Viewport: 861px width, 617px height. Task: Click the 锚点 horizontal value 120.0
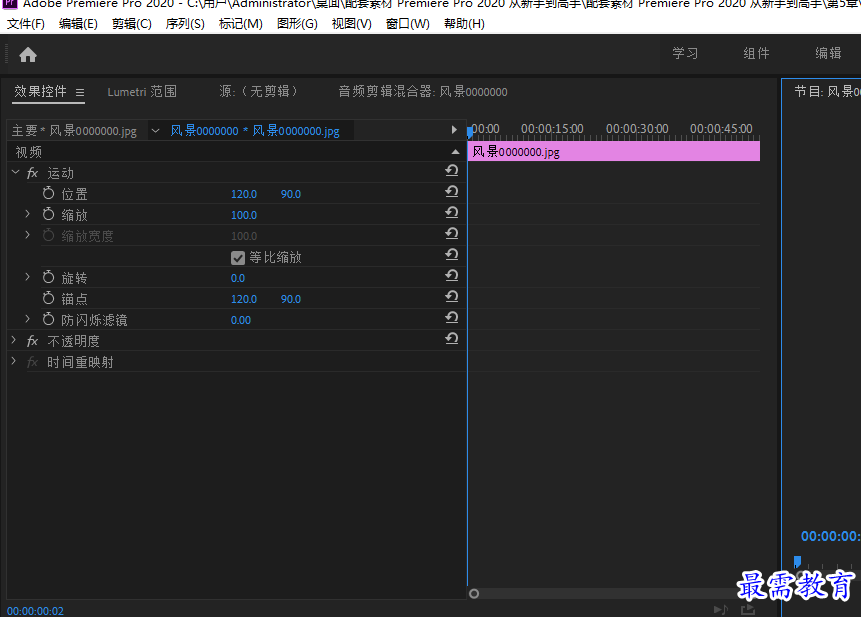(x=244, y=299)
